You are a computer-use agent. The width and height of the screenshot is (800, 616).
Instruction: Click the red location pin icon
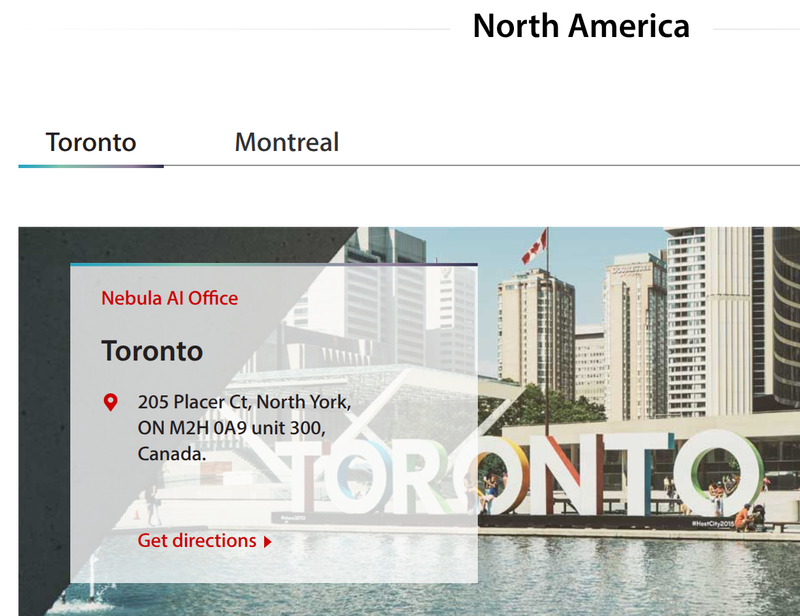click(110, 402)
